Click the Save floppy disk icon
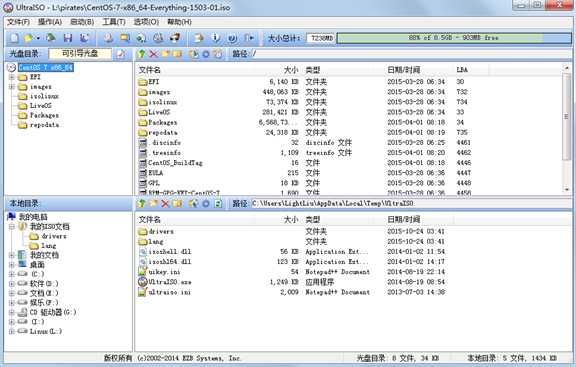This screenshot has width=576, height=367. 68,38
